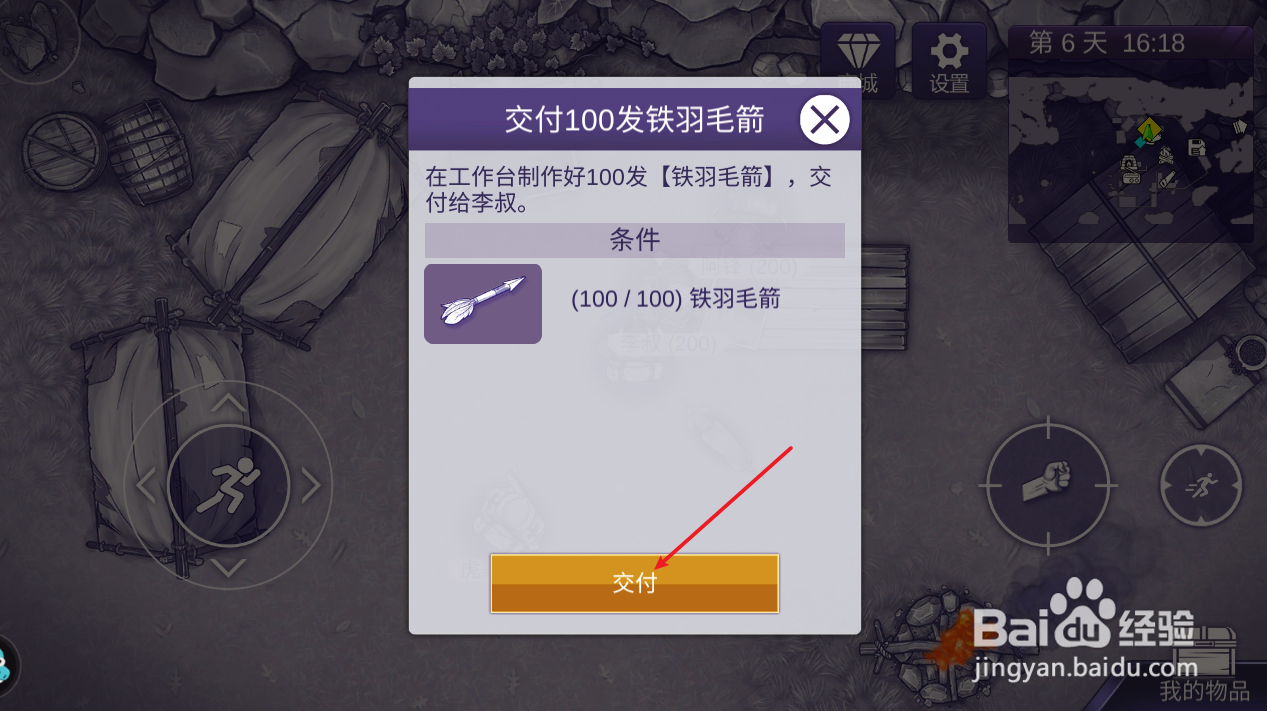Open the 设置 settings gear
Viewport: 1267px width, 711px height.
949,60
